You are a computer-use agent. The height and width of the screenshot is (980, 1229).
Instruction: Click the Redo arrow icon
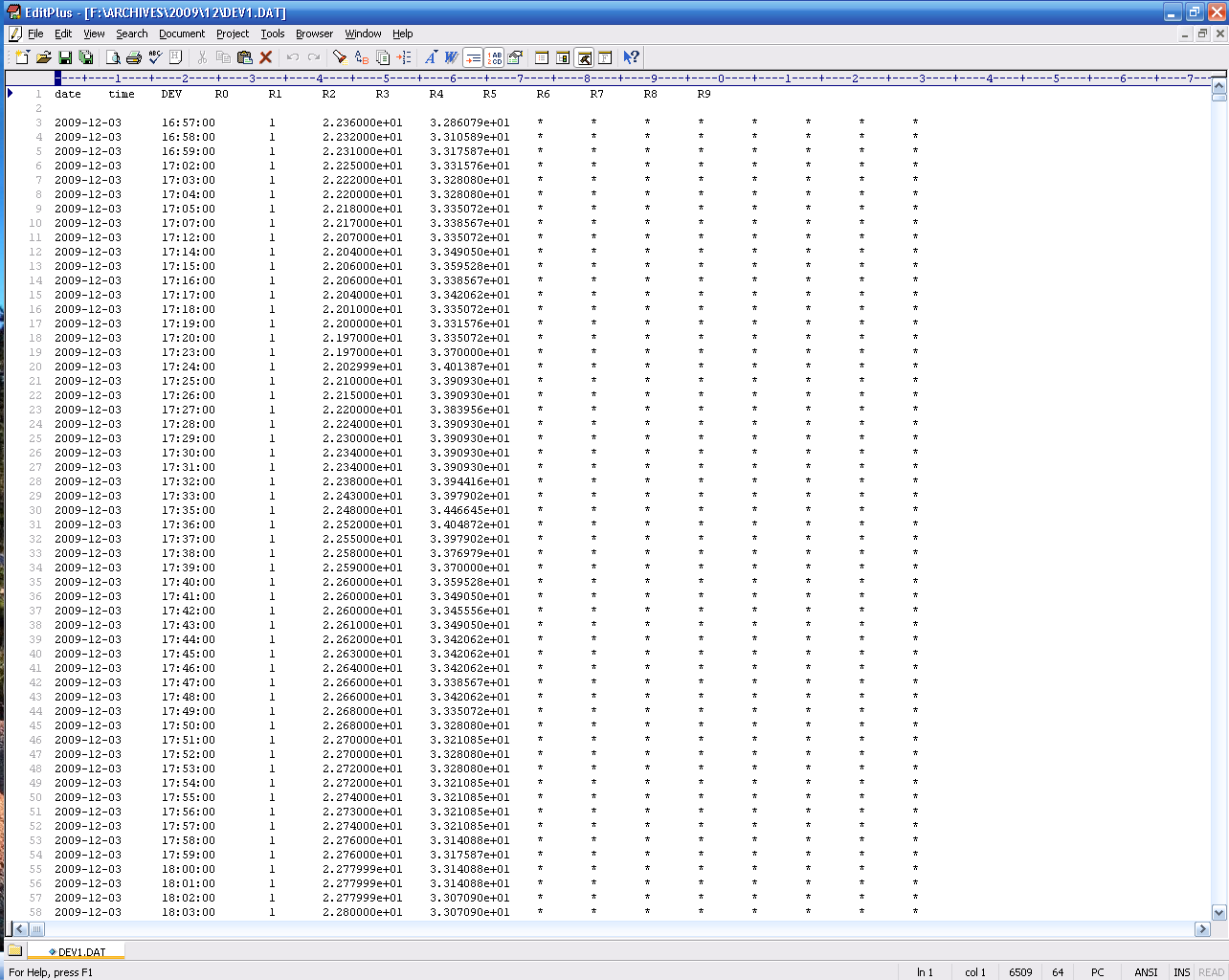pos(314,57)
